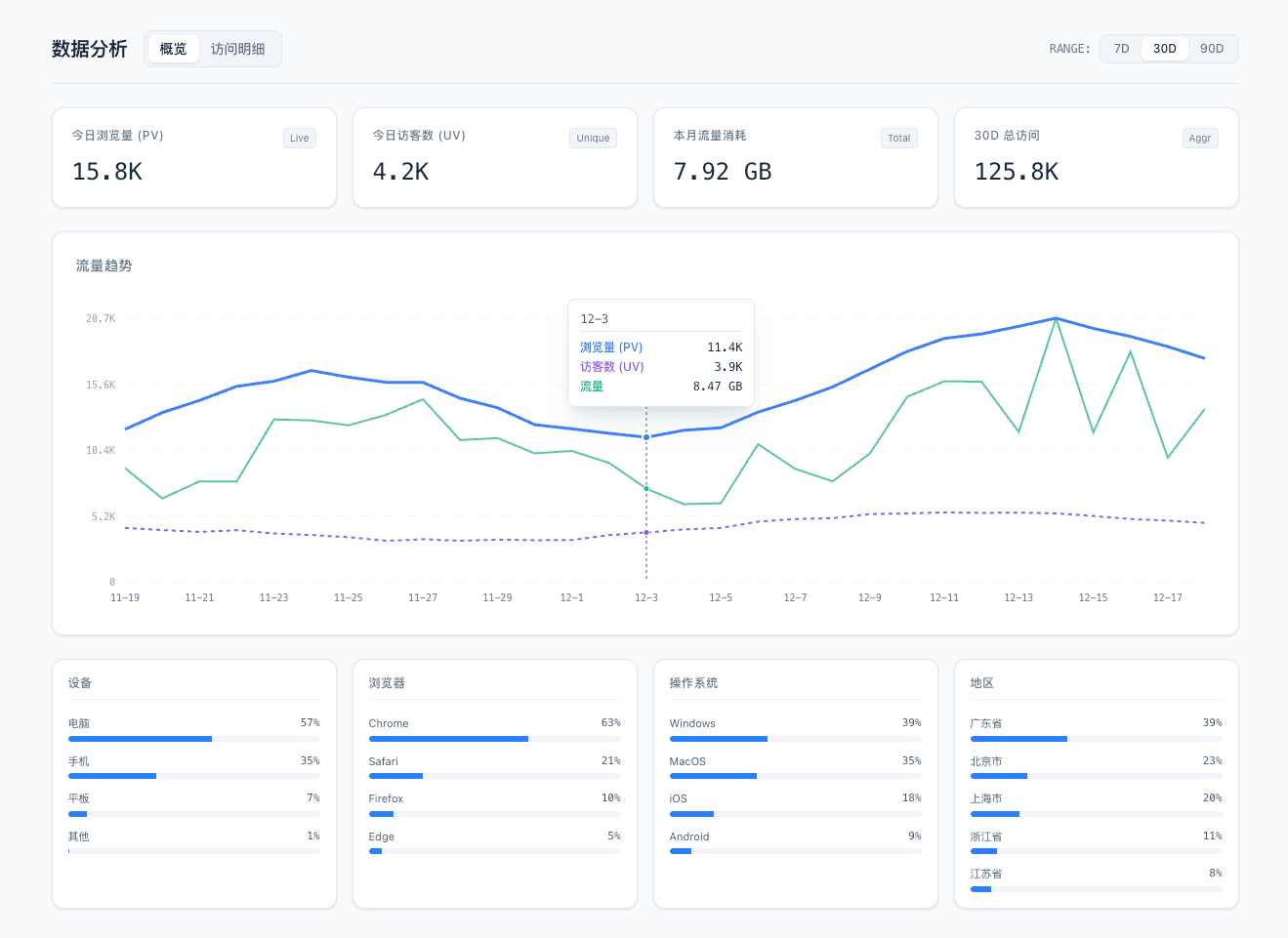This screenshot has height=938, width=1288.
Task: Select the 12-3 data point marker
Action: tap(645, 437)
